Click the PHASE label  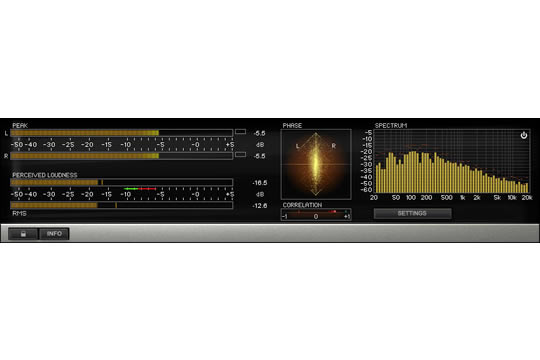coord(292,125)
